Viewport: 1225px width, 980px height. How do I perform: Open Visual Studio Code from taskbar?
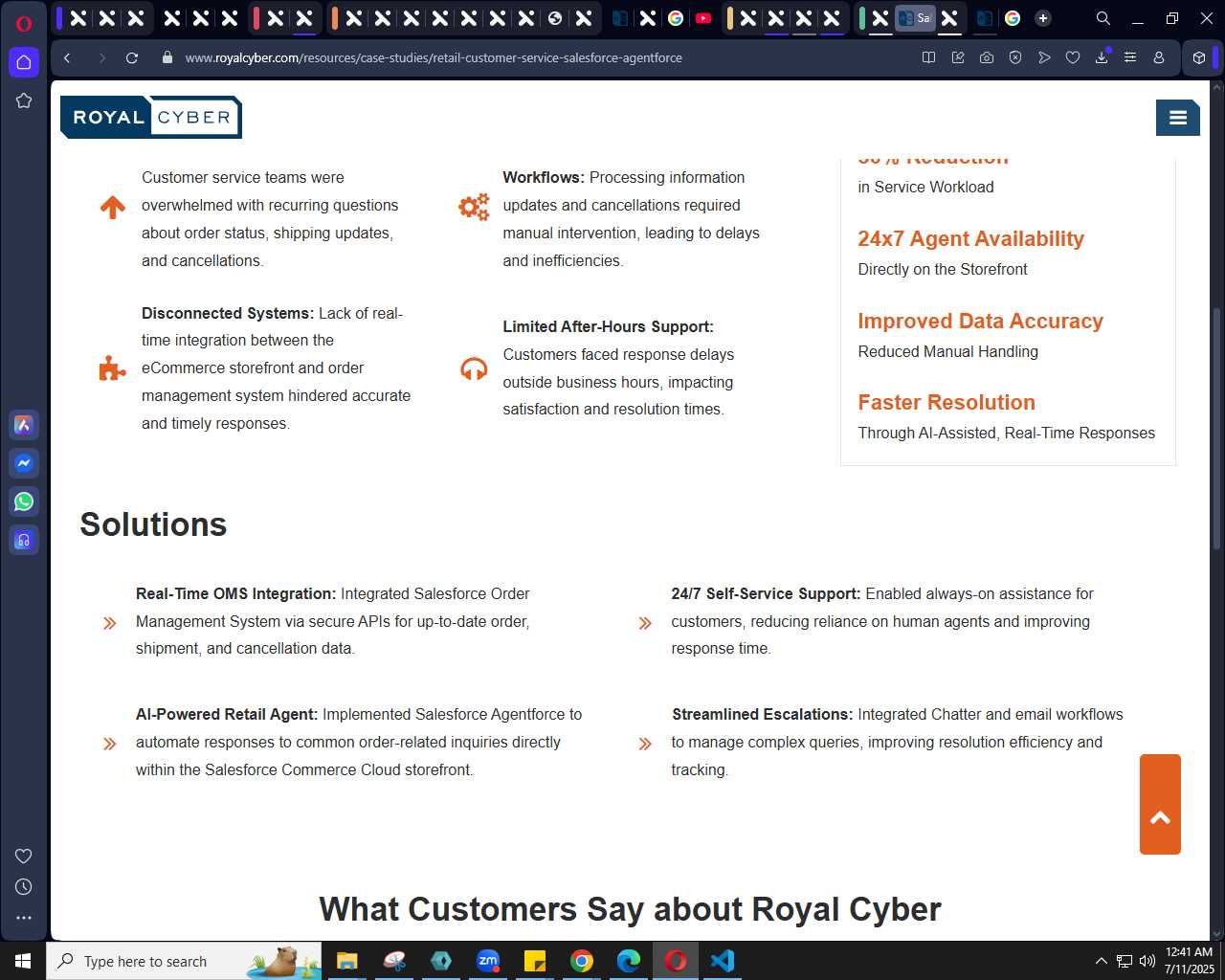(723, 961)
